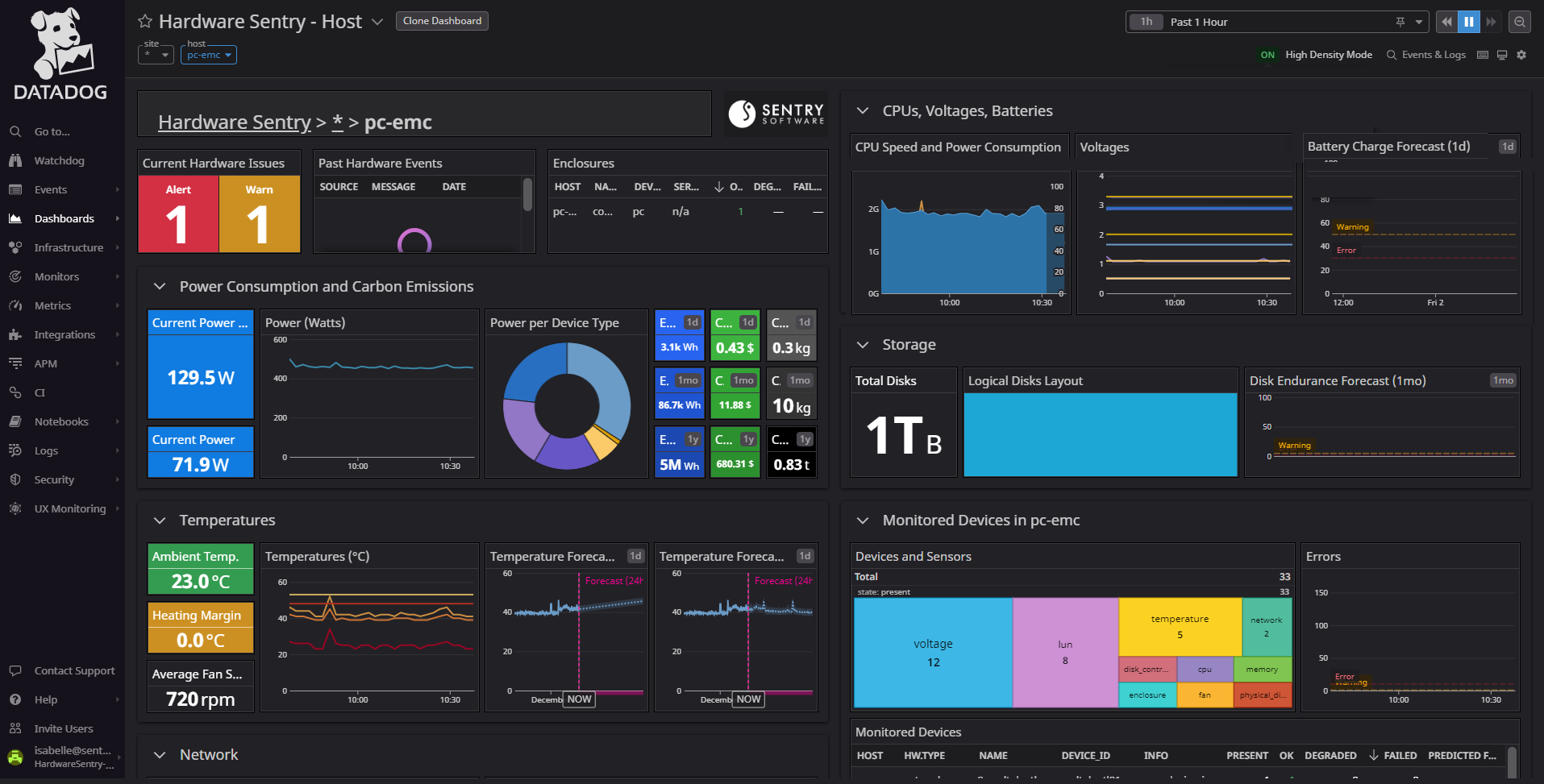Viewport: 1544px width, 784px height.
Task: Select the Infrastructure sidebar icon
Action: [16, 247]
